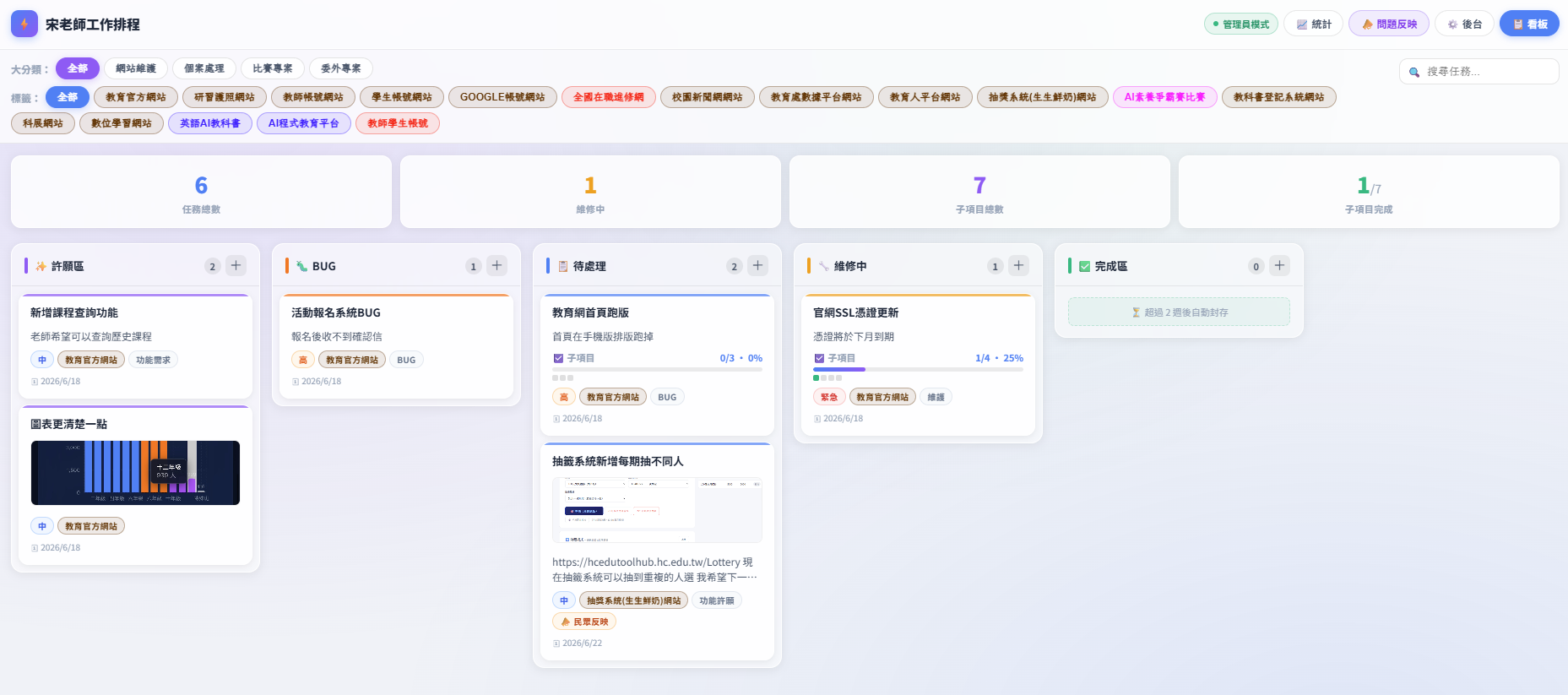Filter by AI素養爭霸賽比賽 tag

pos(1165,97)
